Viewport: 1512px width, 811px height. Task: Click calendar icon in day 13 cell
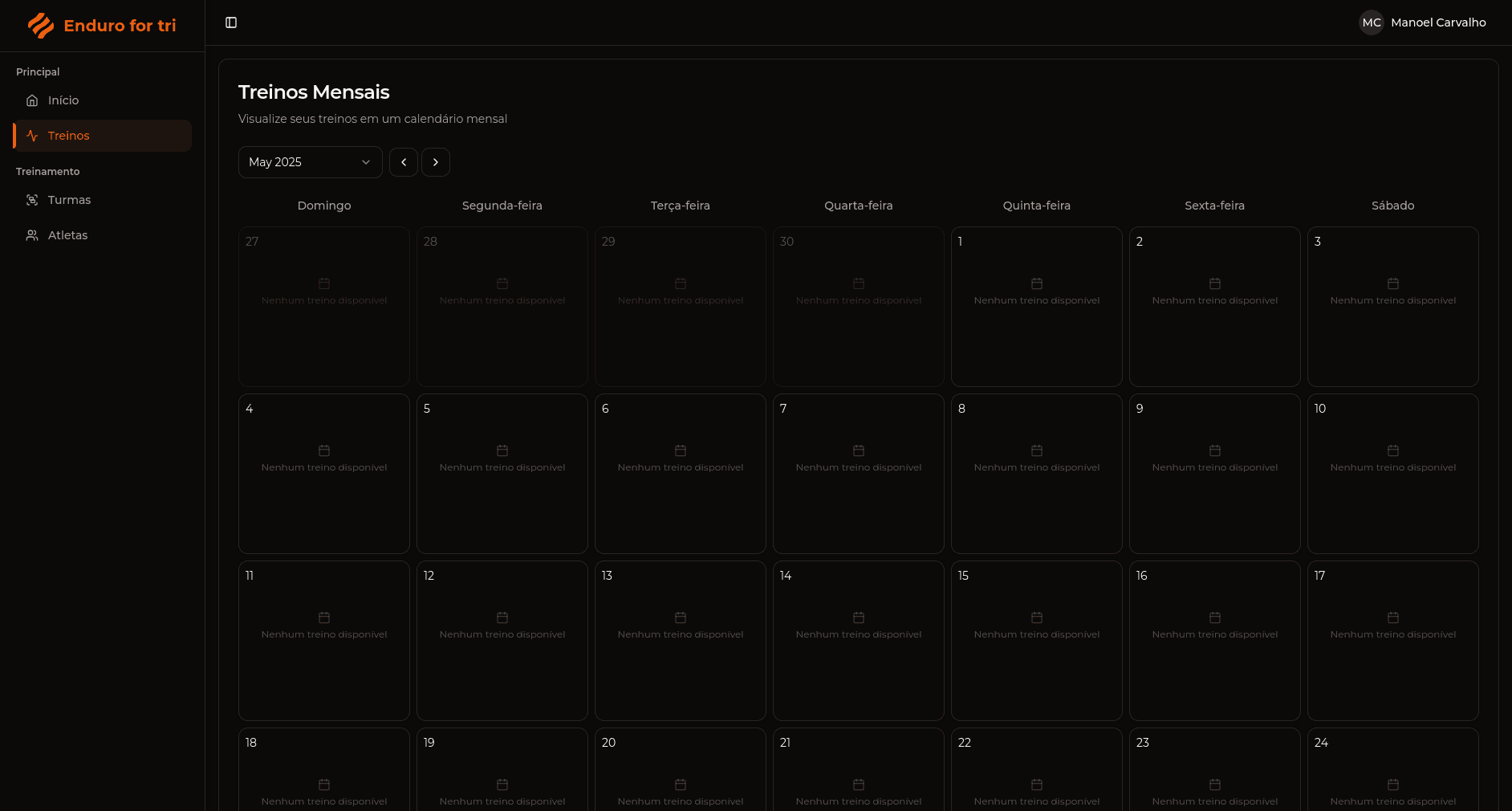[681, 617]
